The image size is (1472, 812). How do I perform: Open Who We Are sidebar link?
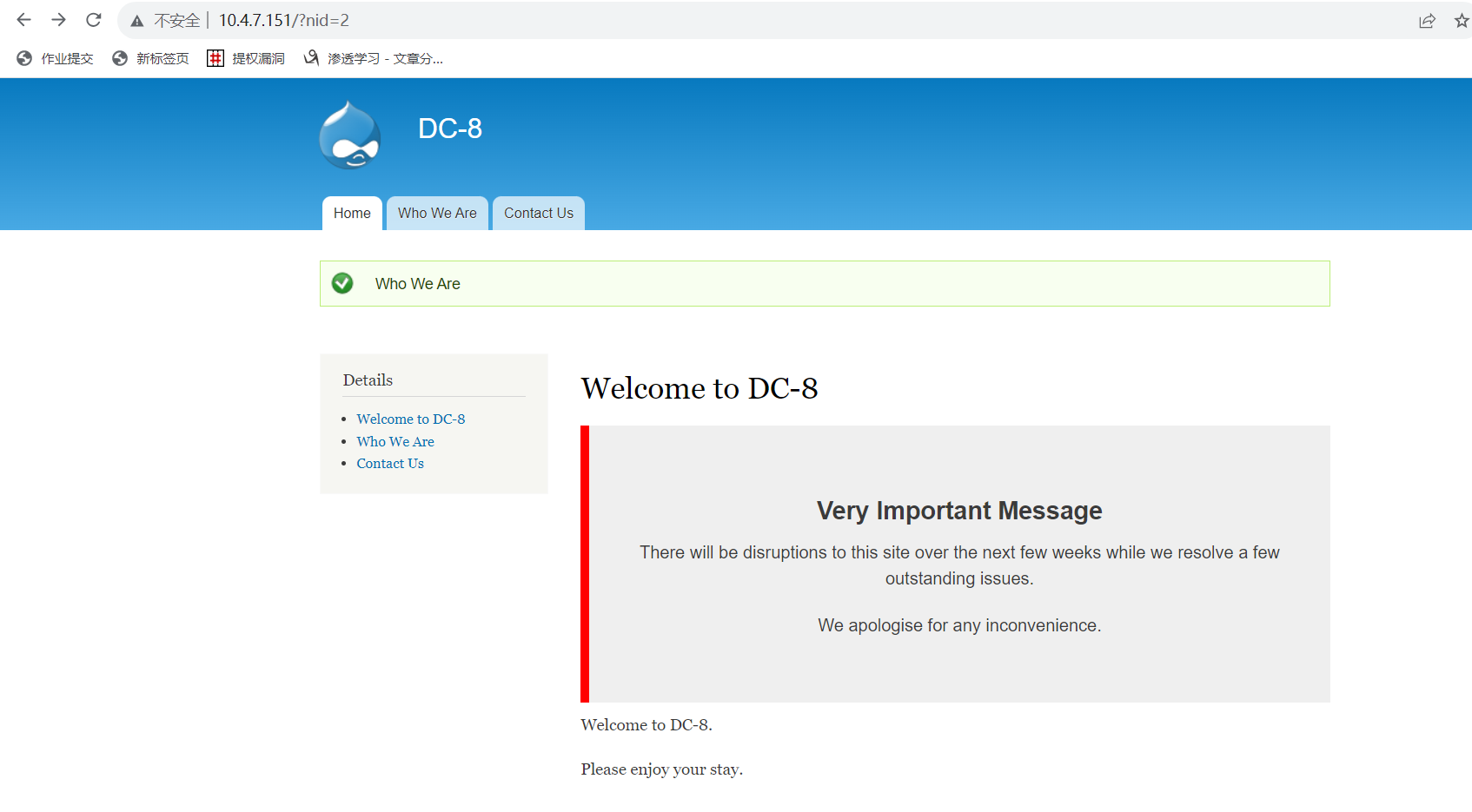click(395, 441)
